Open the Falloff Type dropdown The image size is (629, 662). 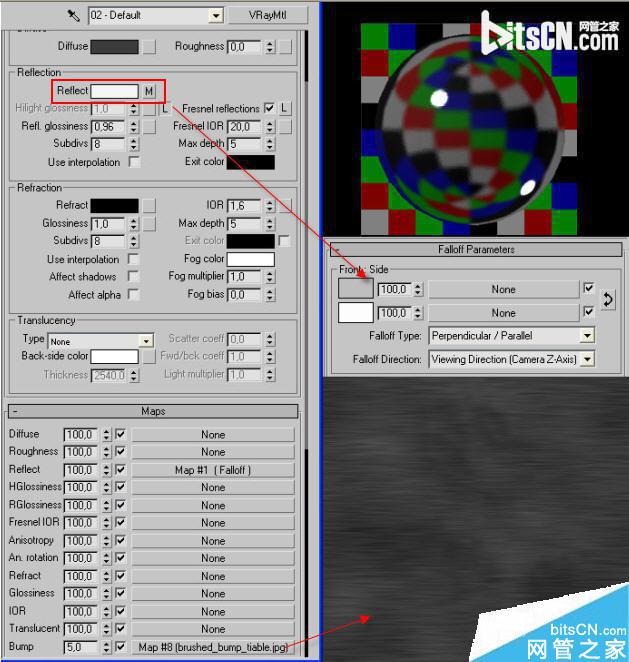coord(587,336)
